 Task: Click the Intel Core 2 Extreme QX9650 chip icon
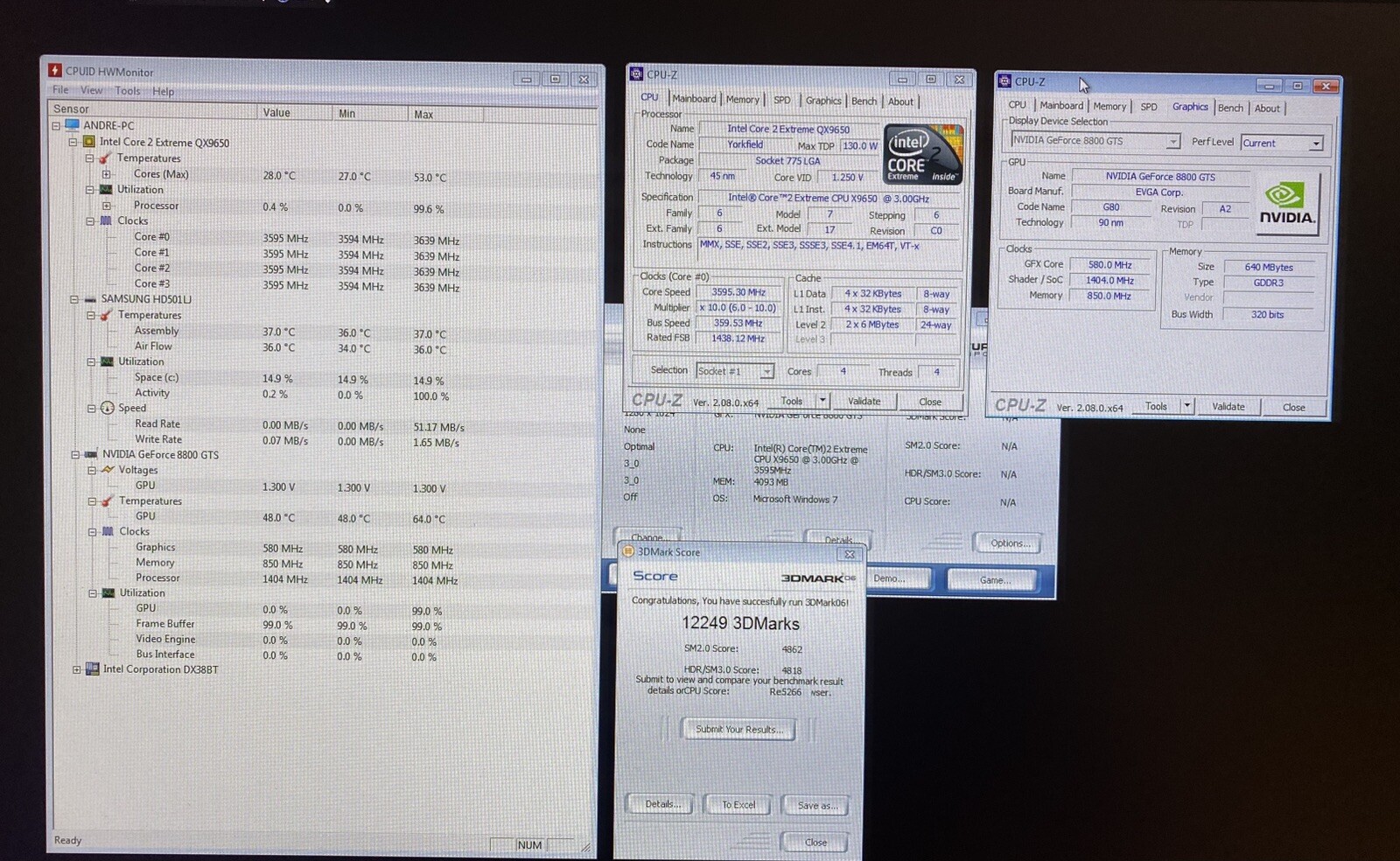(x=89, y=142)
